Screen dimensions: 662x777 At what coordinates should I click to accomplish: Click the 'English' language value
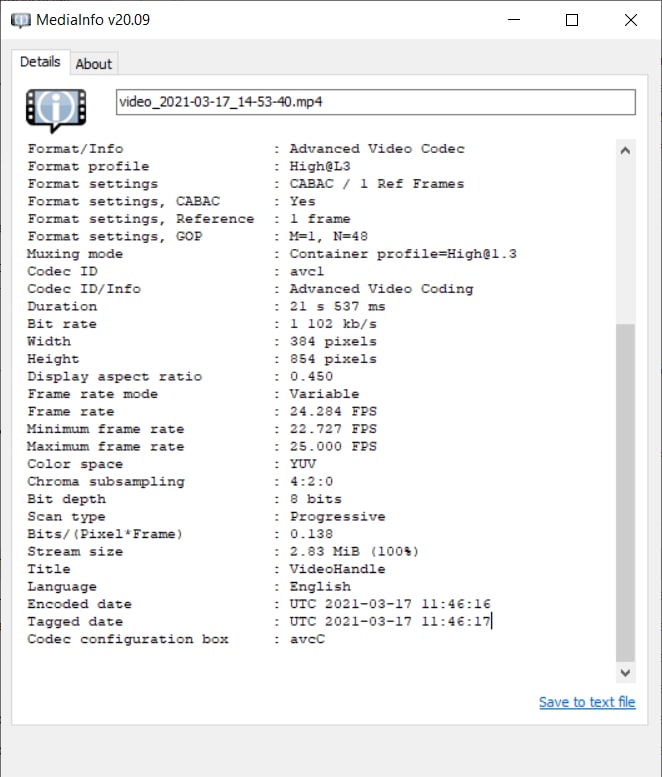320,587
